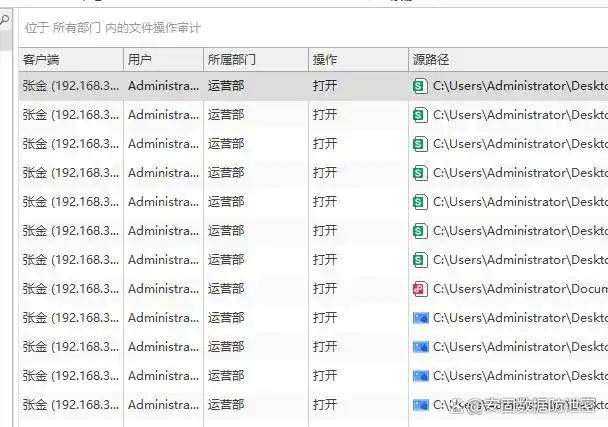Click Administra... user cell in highlighted row
Image resolution: width=608 pixels, height=427 pixels.
[163, 86]
